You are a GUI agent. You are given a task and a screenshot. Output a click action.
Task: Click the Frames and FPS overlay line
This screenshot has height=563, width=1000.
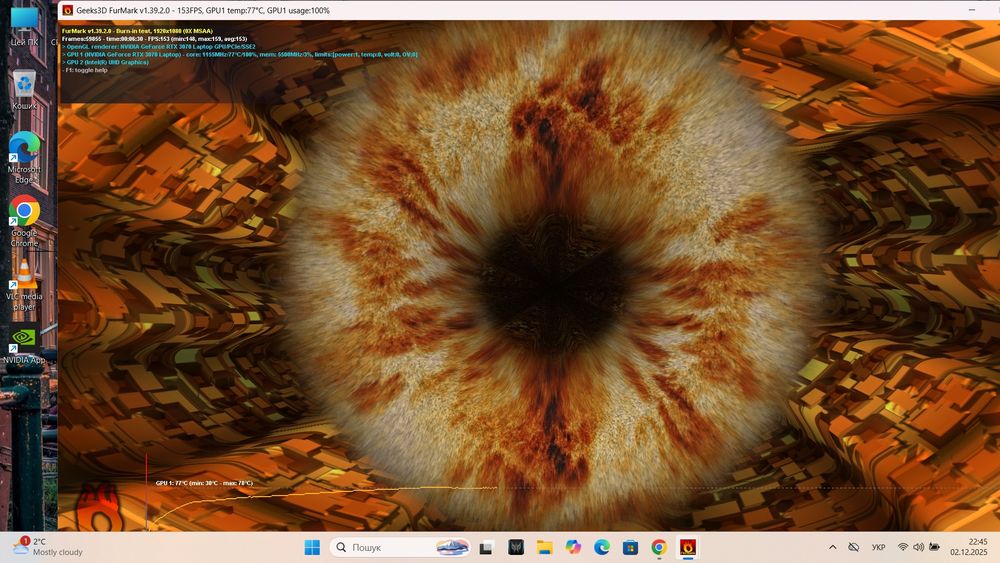tap(154, 38)
